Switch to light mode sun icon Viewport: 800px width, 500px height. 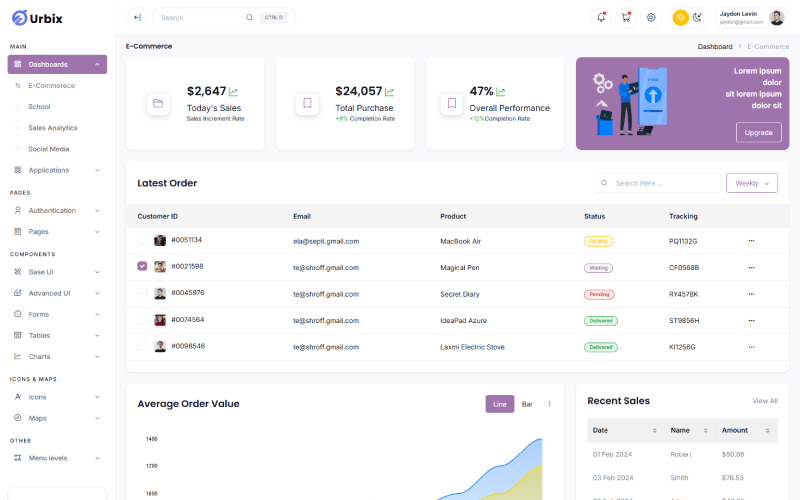point(681,17)
